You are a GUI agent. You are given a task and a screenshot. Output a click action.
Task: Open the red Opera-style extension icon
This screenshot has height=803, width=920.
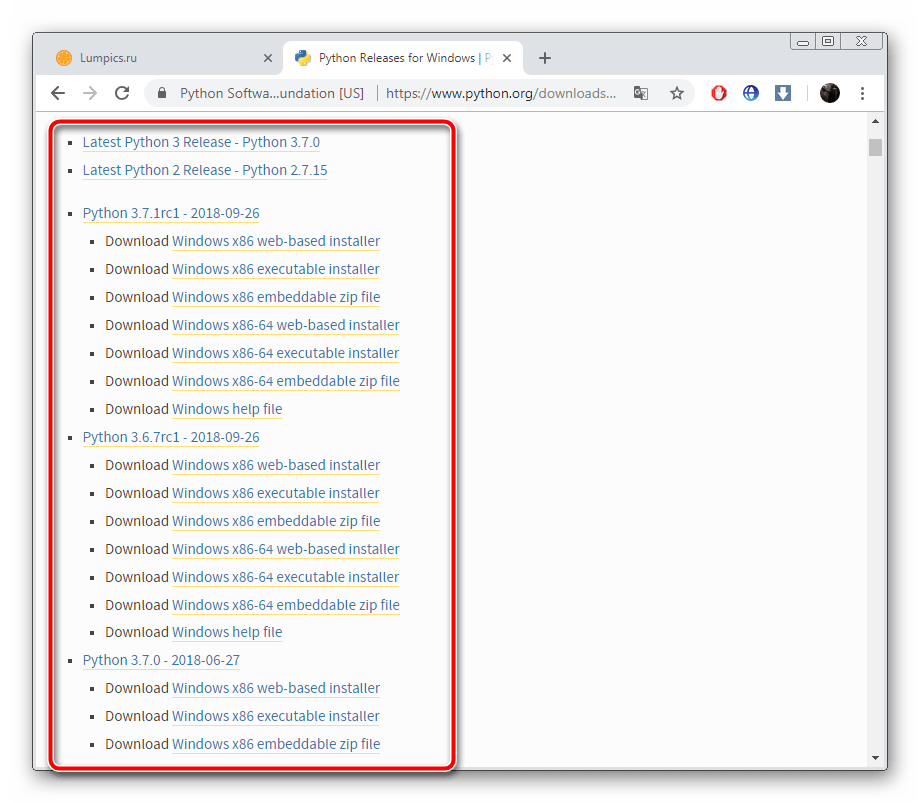coord(719,93)
